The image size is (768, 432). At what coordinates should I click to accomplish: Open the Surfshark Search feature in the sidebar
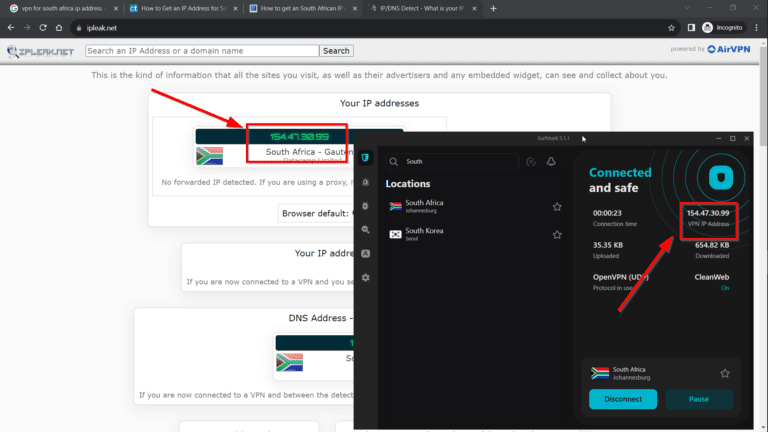point(367,230)
